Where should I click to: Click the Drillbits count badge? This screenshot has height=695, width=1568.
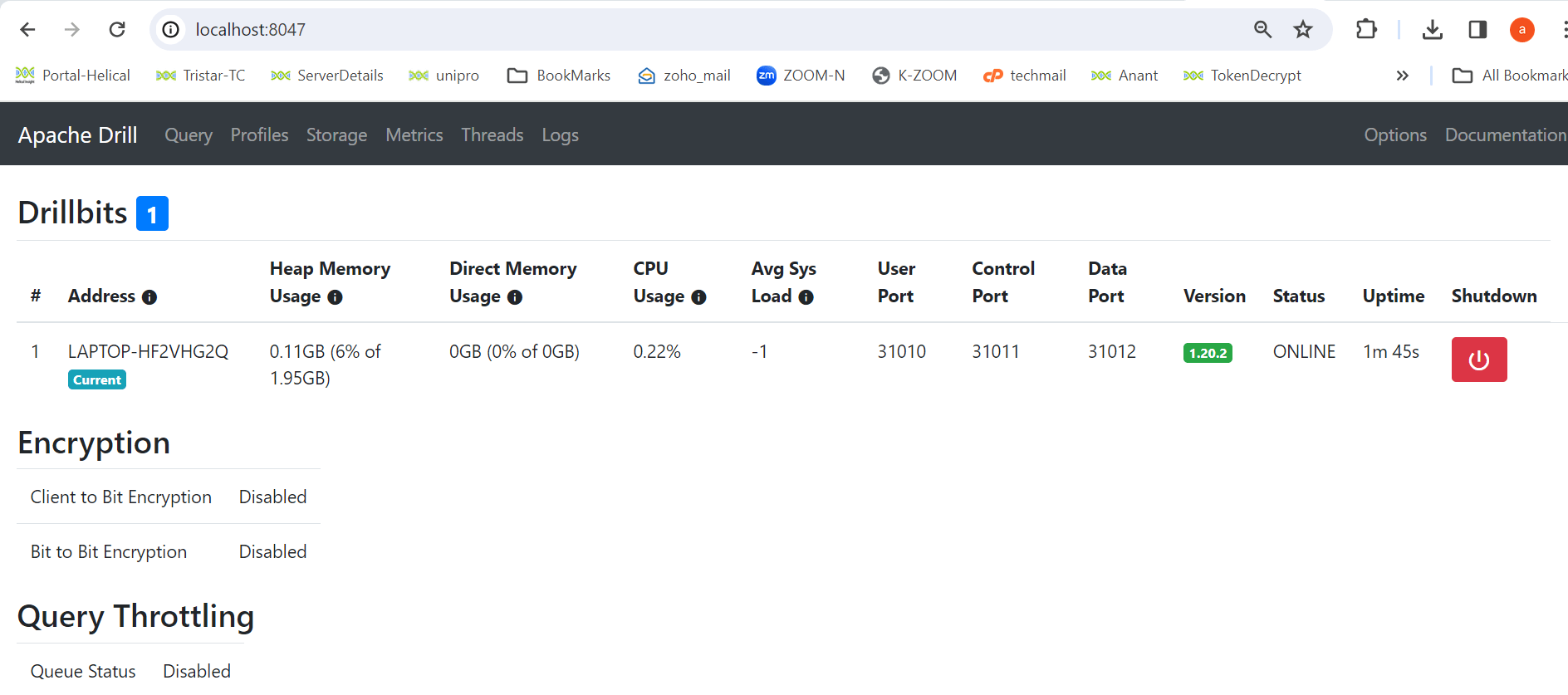[x=152, y=213]
